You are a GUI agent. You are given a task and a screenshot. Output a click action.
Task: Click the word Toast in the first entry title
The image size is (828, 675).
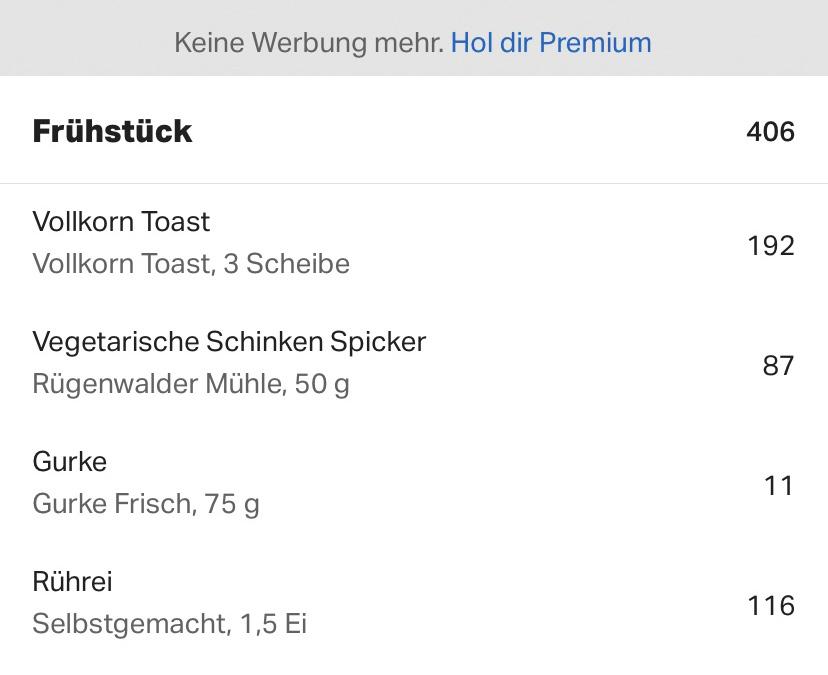coord(175,221)
